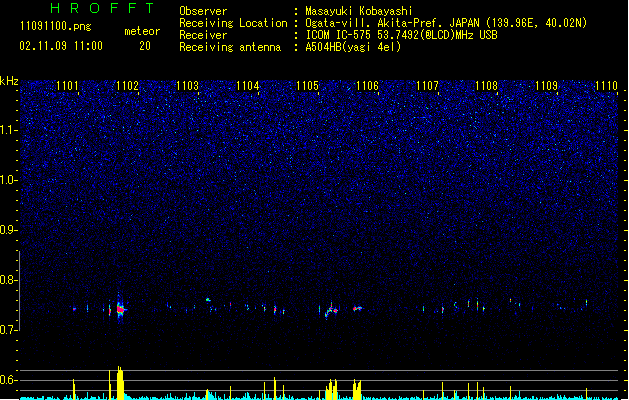Click the Observer label
Image resolution: width=629 pixels, height=400 pixels.
[203, 11]
